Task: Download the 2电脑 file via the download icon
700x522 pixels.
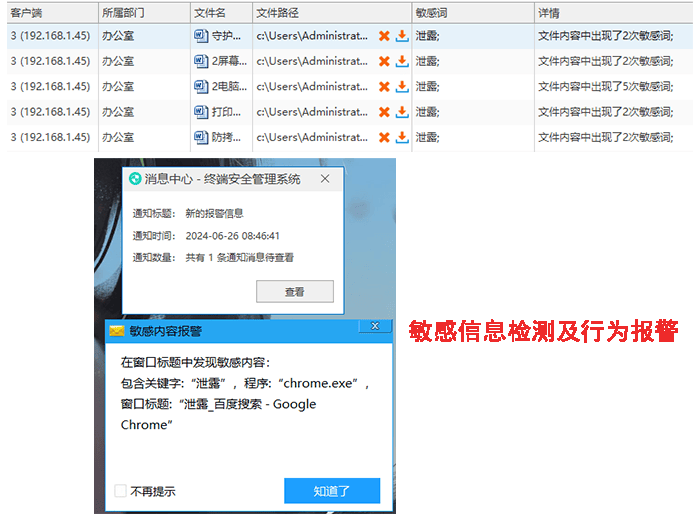Action: coord(402,87)
